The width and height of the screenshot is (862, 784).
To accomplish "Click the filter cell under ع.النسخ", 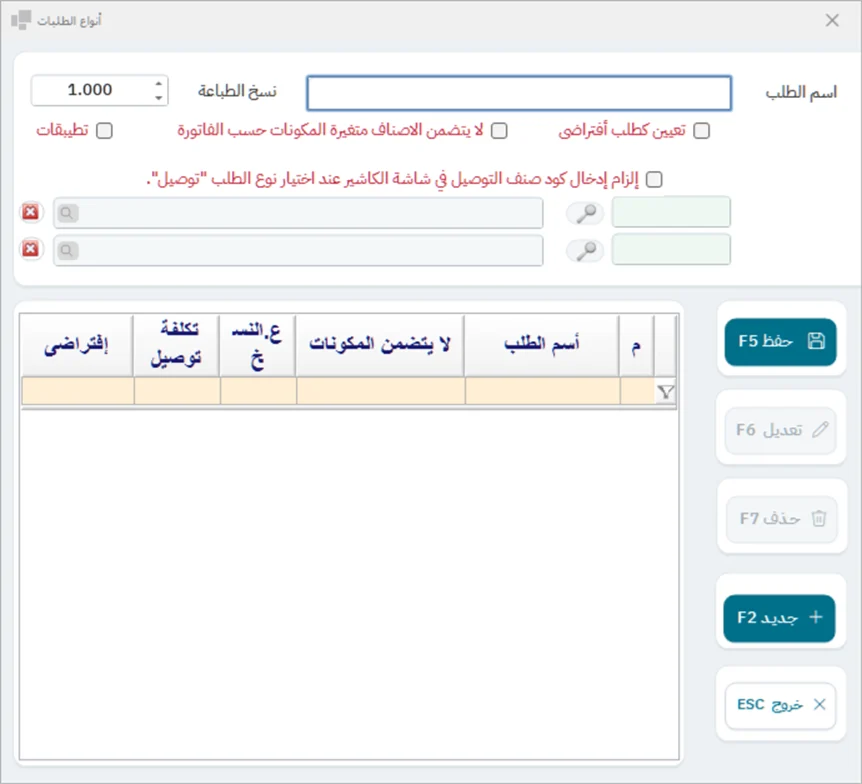I will pyautogui.click(x=258, y=391).
